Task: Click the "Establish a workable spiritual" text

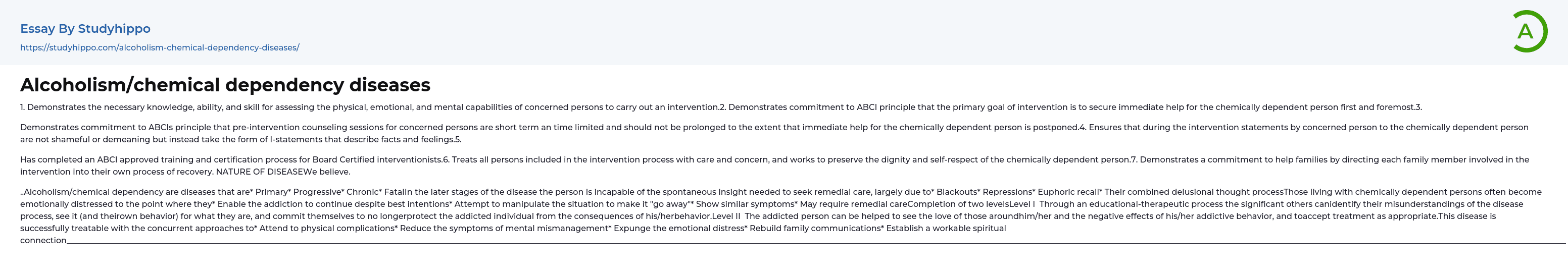Action: 946,228
